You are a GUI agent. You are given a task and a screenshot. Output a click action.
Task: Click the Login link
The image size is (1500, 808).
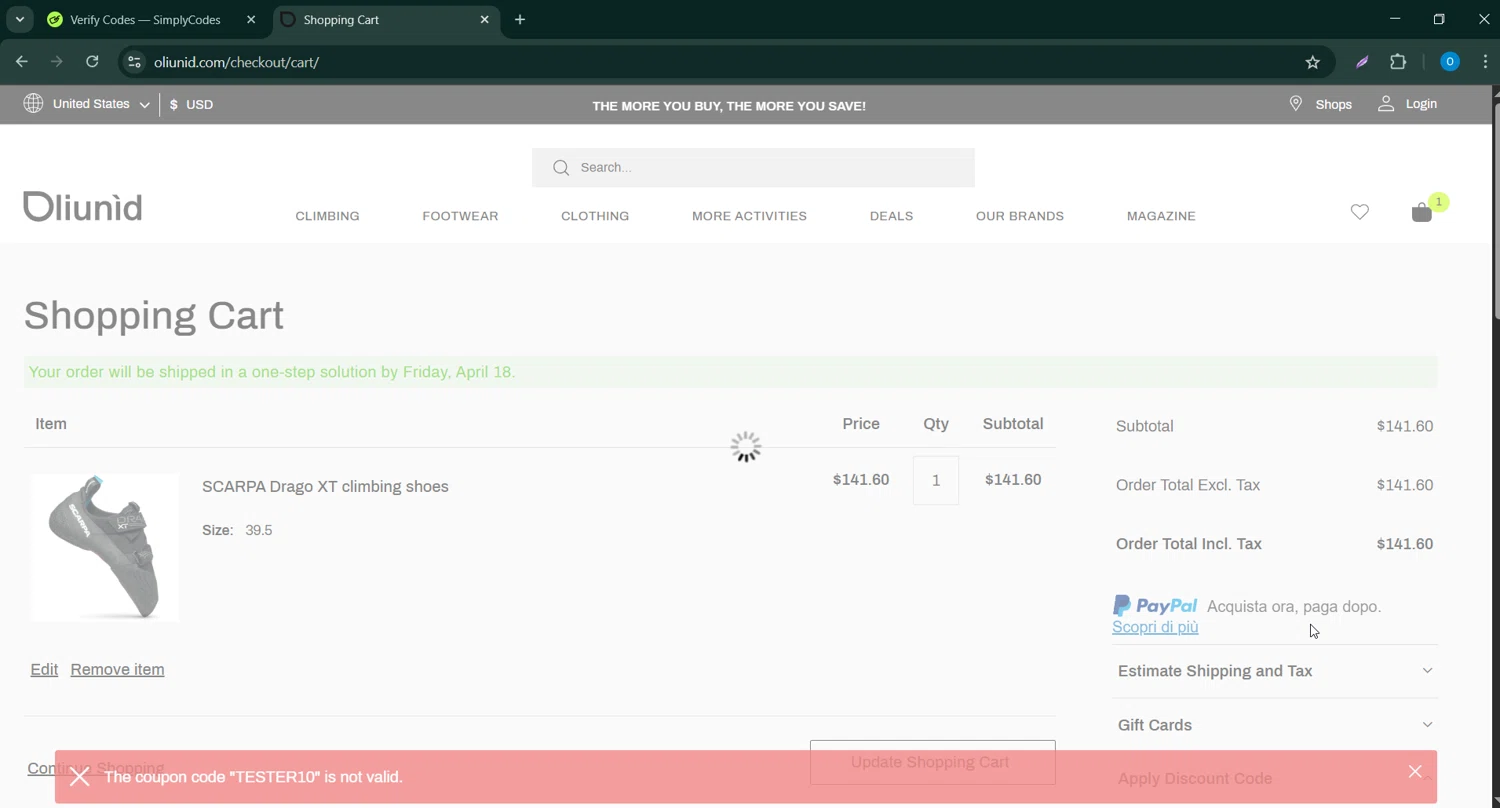tap(1421, 104)
